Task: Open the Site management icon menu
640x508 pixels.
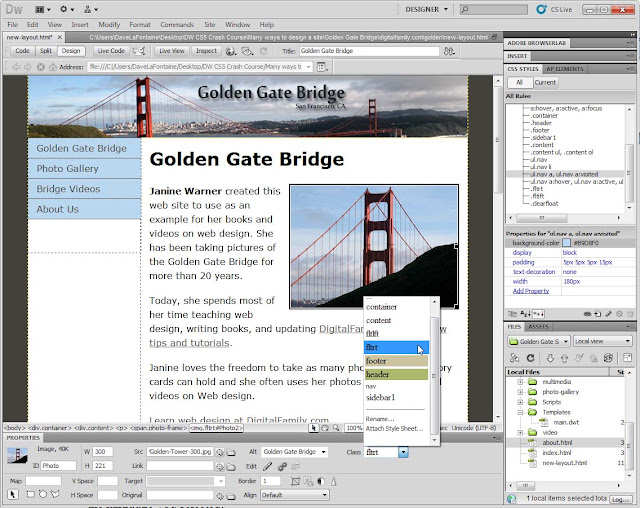Action: 91,9
